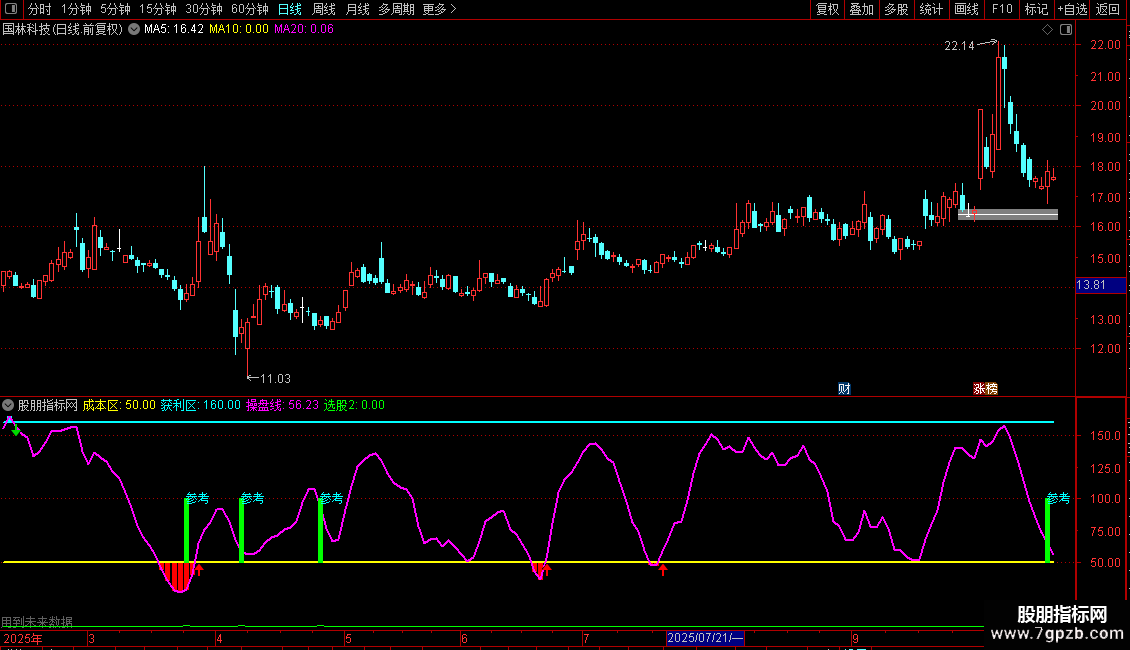This screenshot has width=1130, height=650.
Task: Click the 涨停 marker icon on timeline
Action: pos(985,389)
